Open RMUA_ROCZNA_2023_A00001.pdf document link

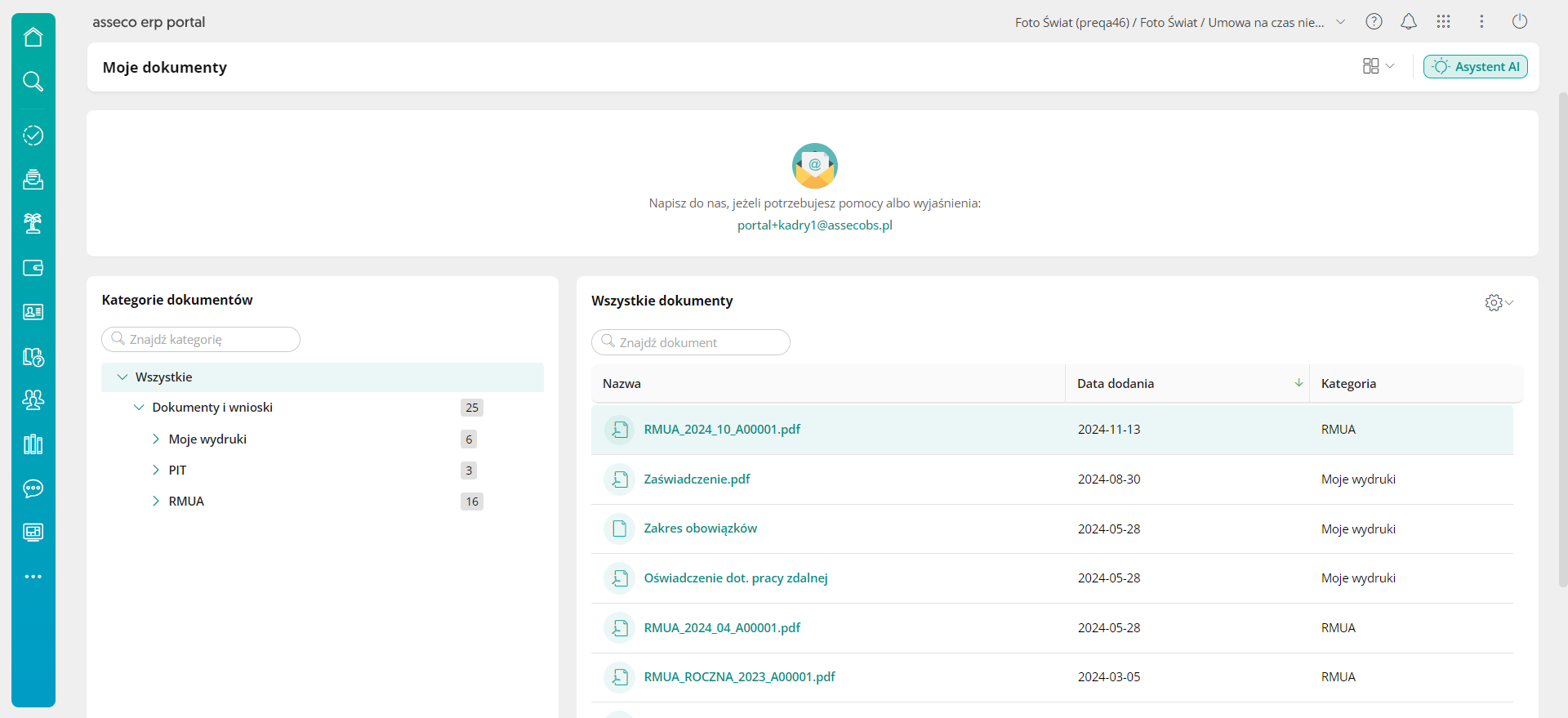tap(740, 677)
